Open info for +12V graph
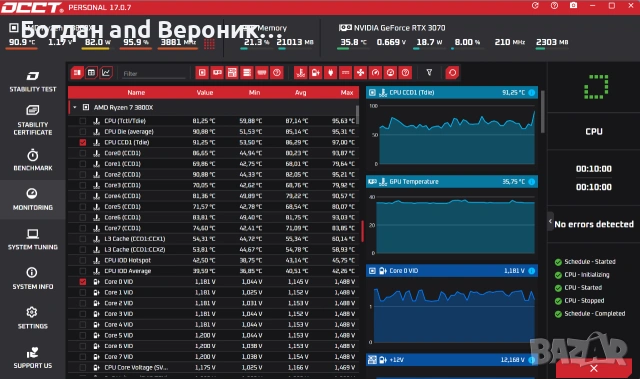Screen dimensions: 640x379 pyautogui.click(x=531, y=360)
